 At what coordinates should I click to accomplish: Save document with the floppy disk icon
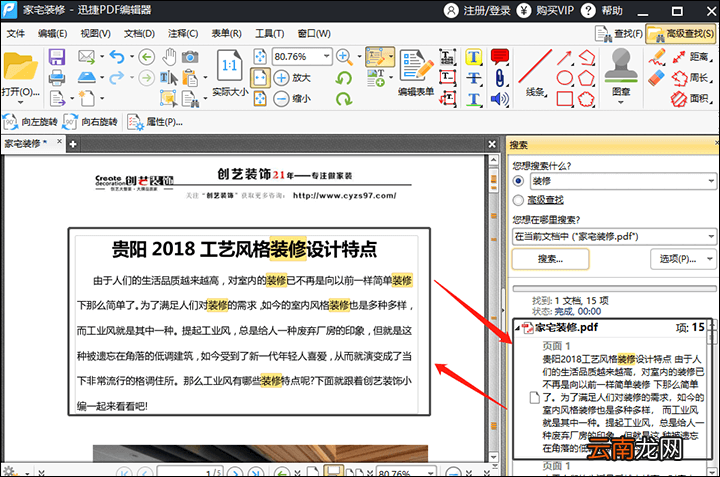coord(57,57)
